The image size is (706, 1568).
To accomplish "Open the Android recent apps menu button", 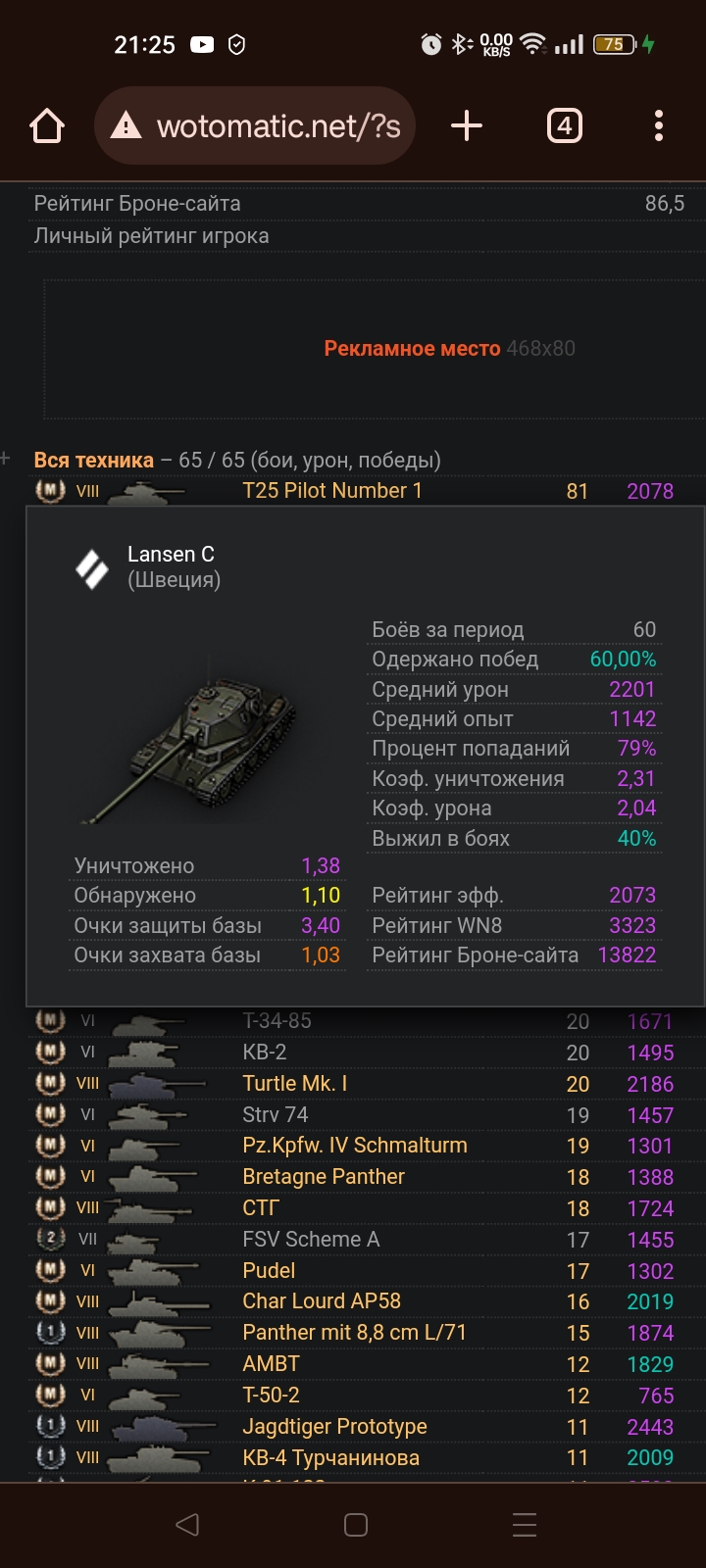I will [525, 1525].
